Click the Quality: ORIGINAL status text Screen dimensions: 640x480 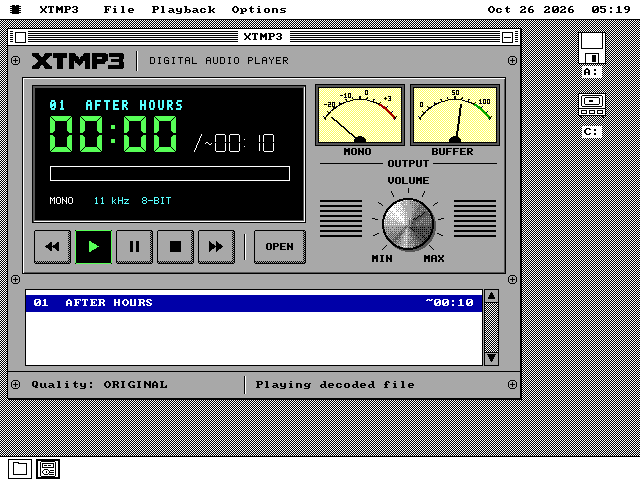pos(100,384)
